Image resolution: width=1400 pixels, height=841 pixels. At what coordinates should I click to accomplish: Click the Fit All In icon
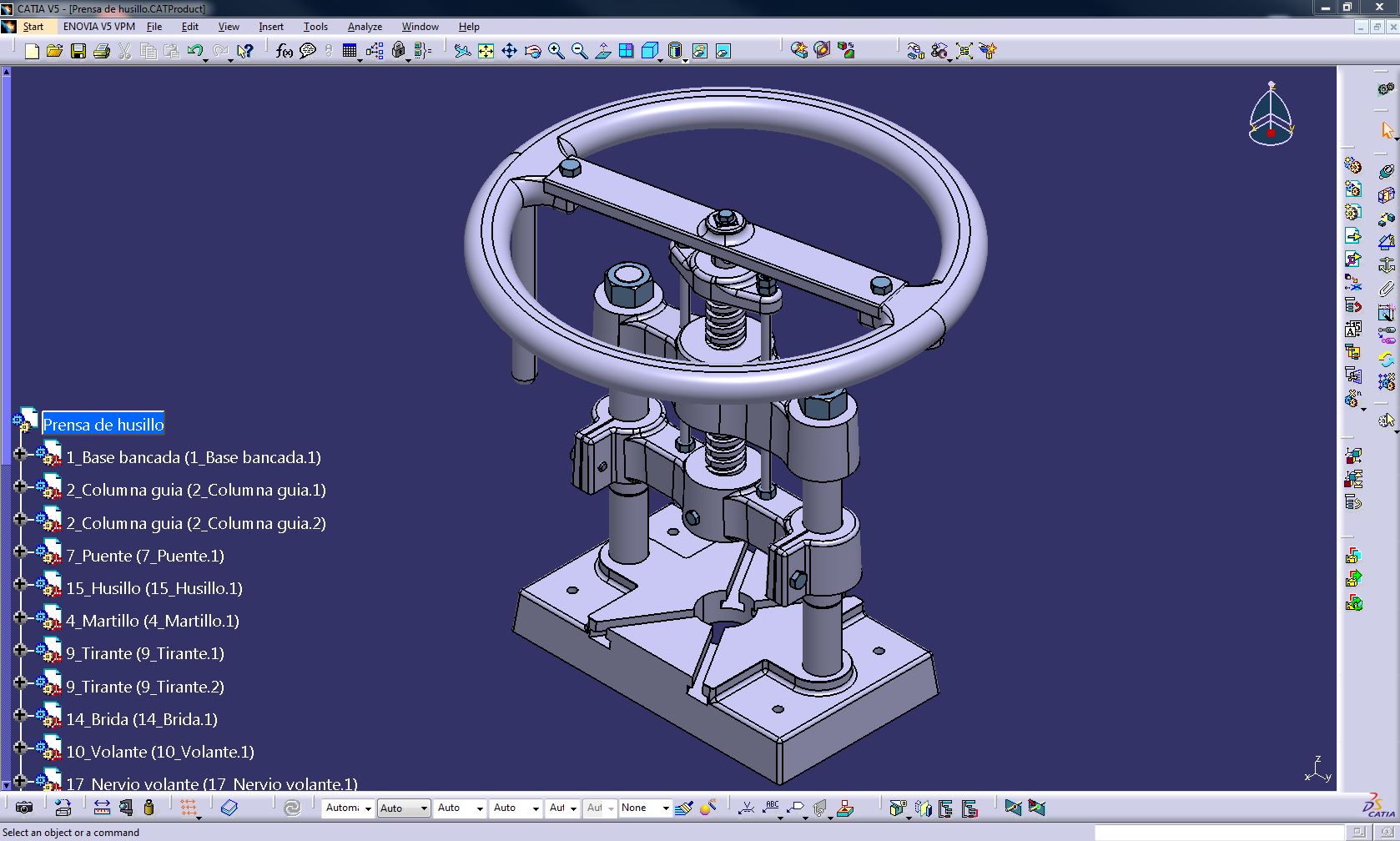tap(486, 51)
